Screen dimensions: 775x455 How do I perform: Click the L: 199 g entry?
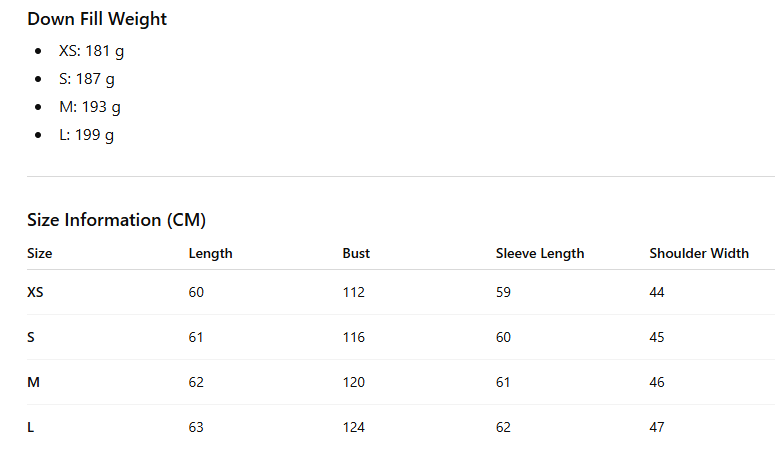[x=86, y=135]
